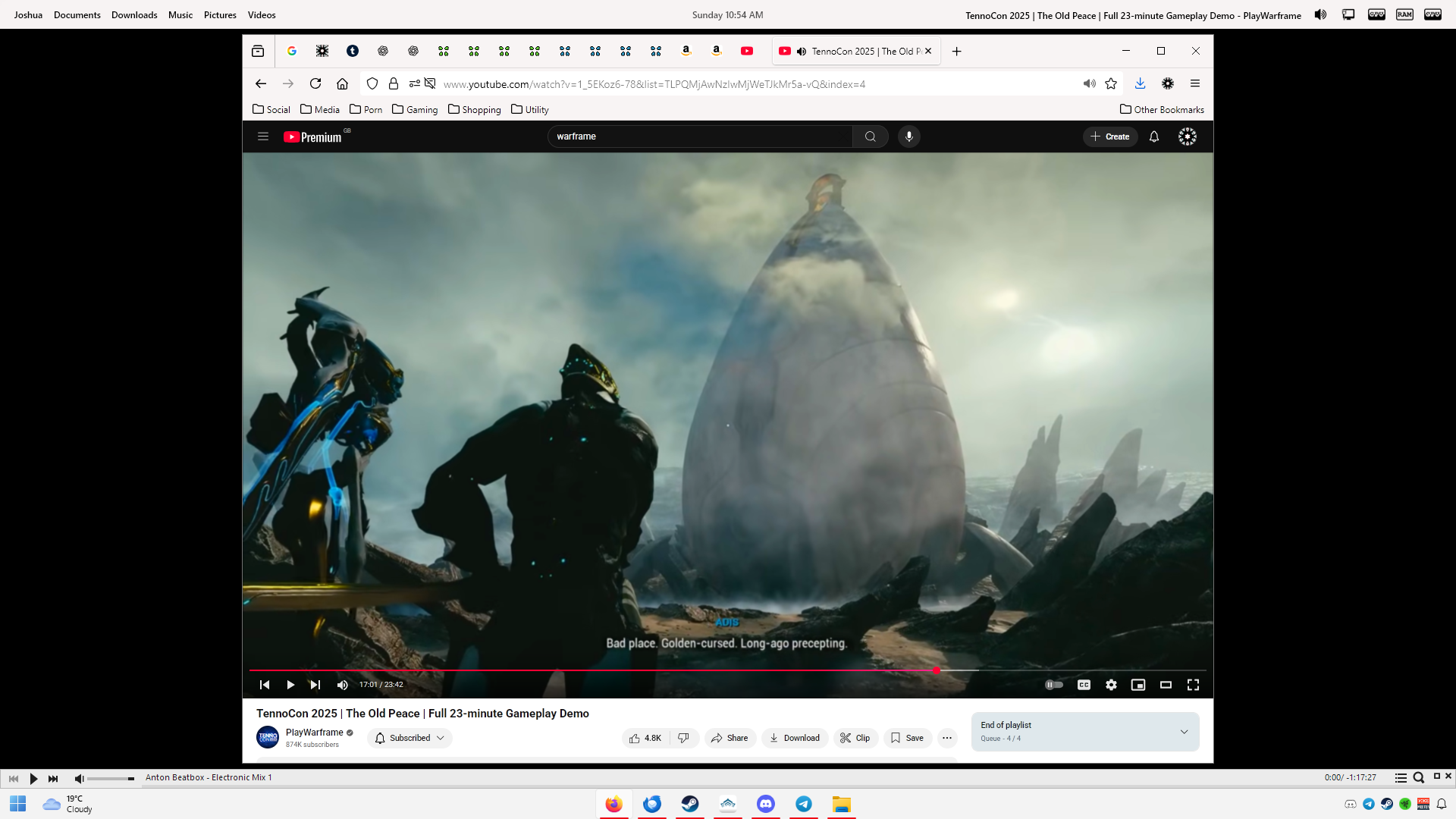Download the video
Screen dimensions: 1456x819
(x=795, y=738)
